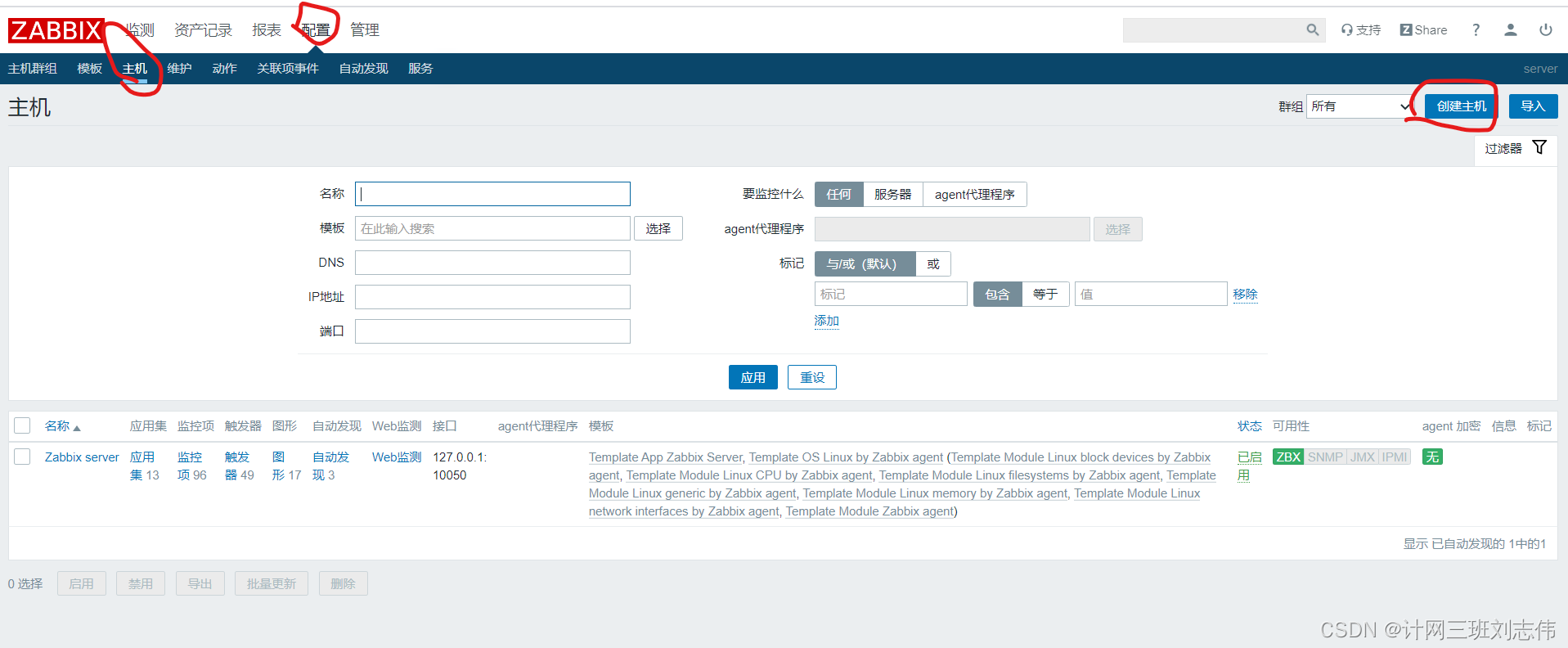Go to Actions submenu
1568x648 pixels.
pos(225,69)
